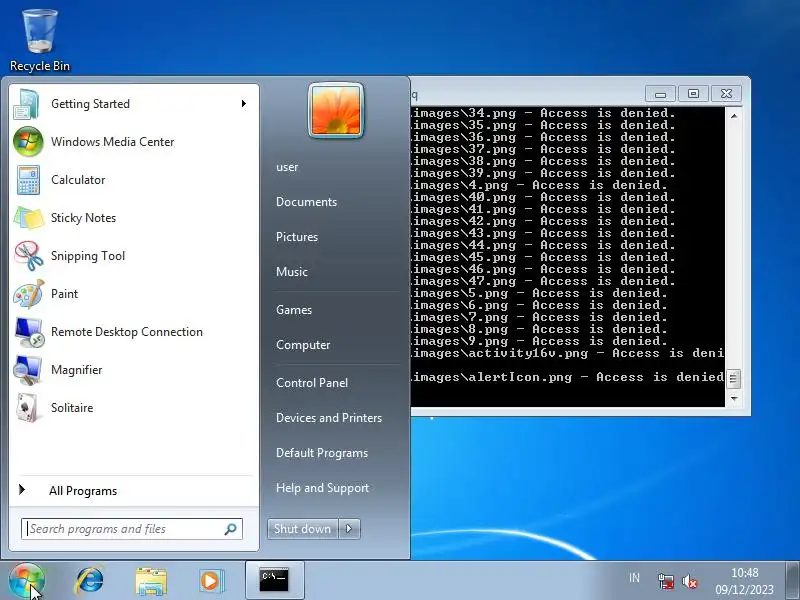Open Internet Explorer from taskbar
Image resolution: width=800 pixels, height=600 pixels.
(89, 581)
